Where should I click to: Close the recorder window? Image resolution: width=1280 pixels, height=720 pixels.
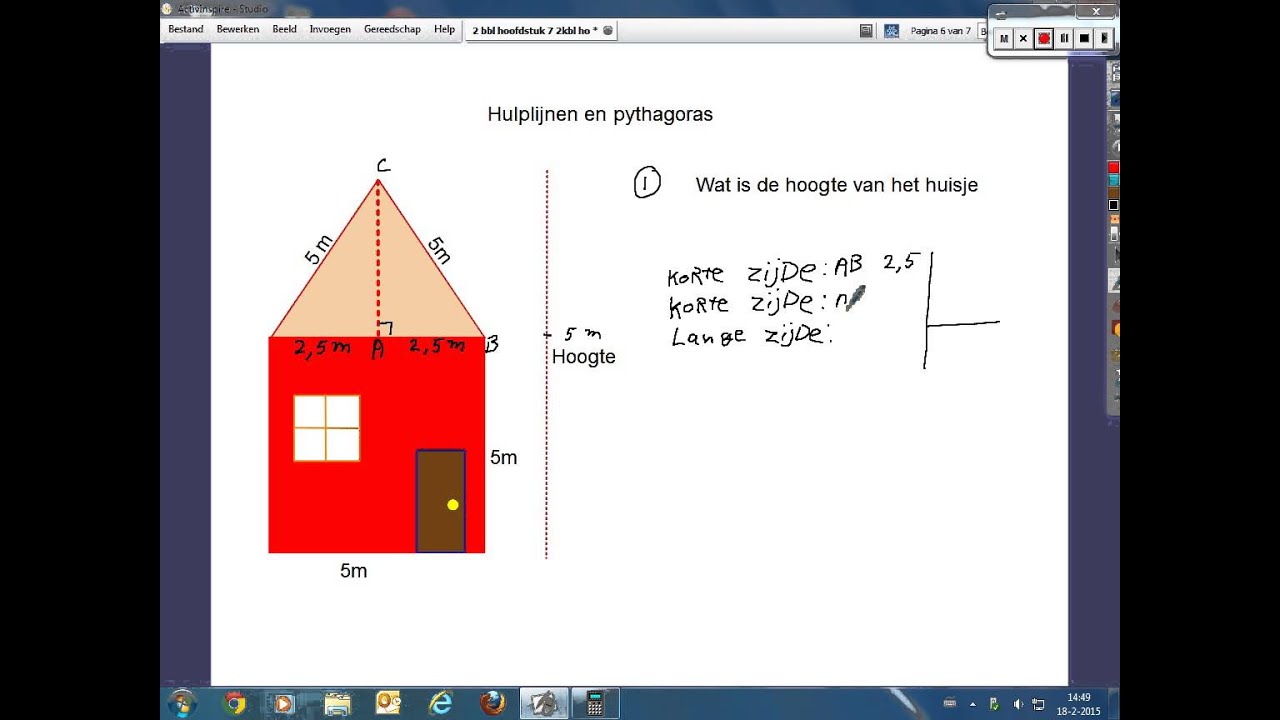(1097, 12)
